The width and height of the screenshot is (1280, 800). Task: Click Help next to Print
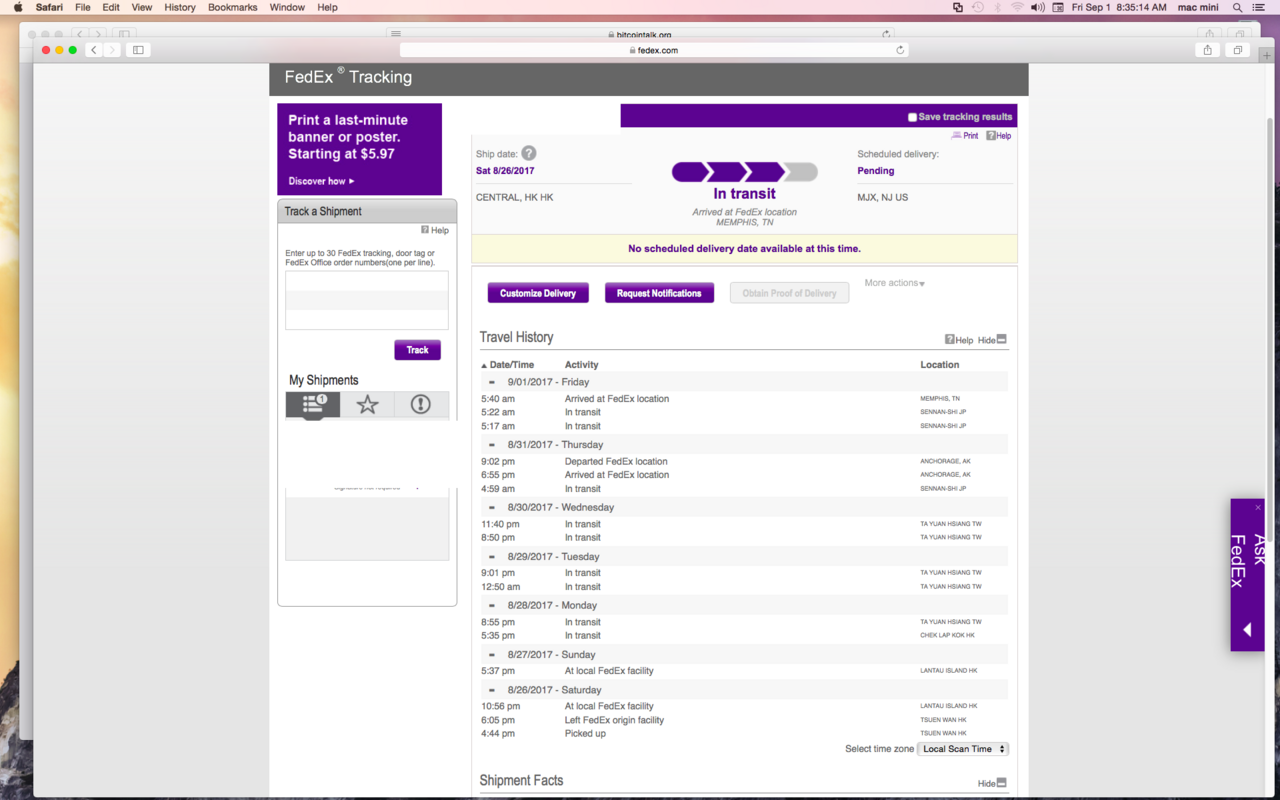999,136
